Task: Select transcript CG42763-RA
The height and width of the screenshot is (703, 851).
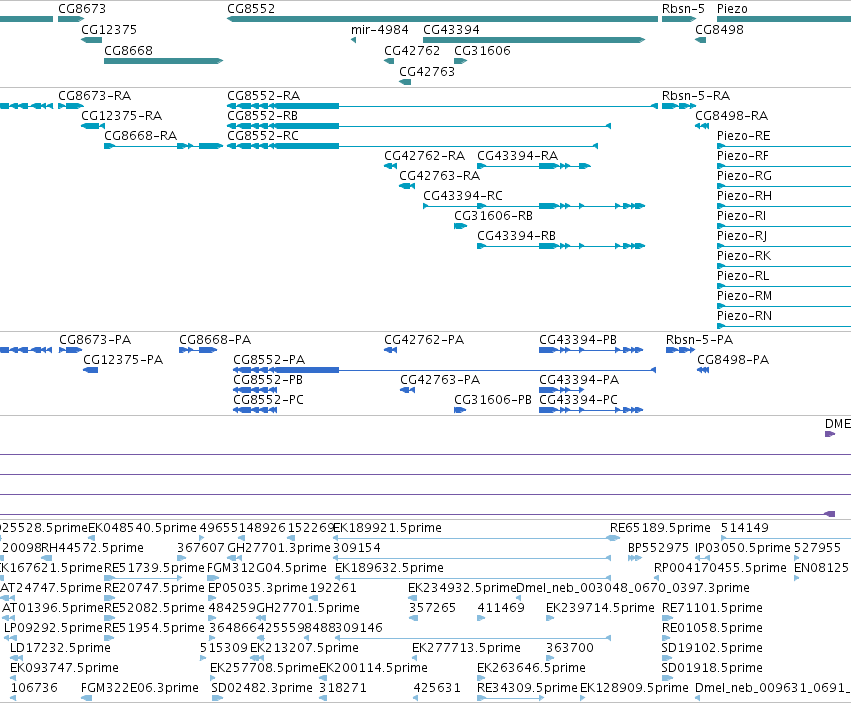Action: pos(440,176)
